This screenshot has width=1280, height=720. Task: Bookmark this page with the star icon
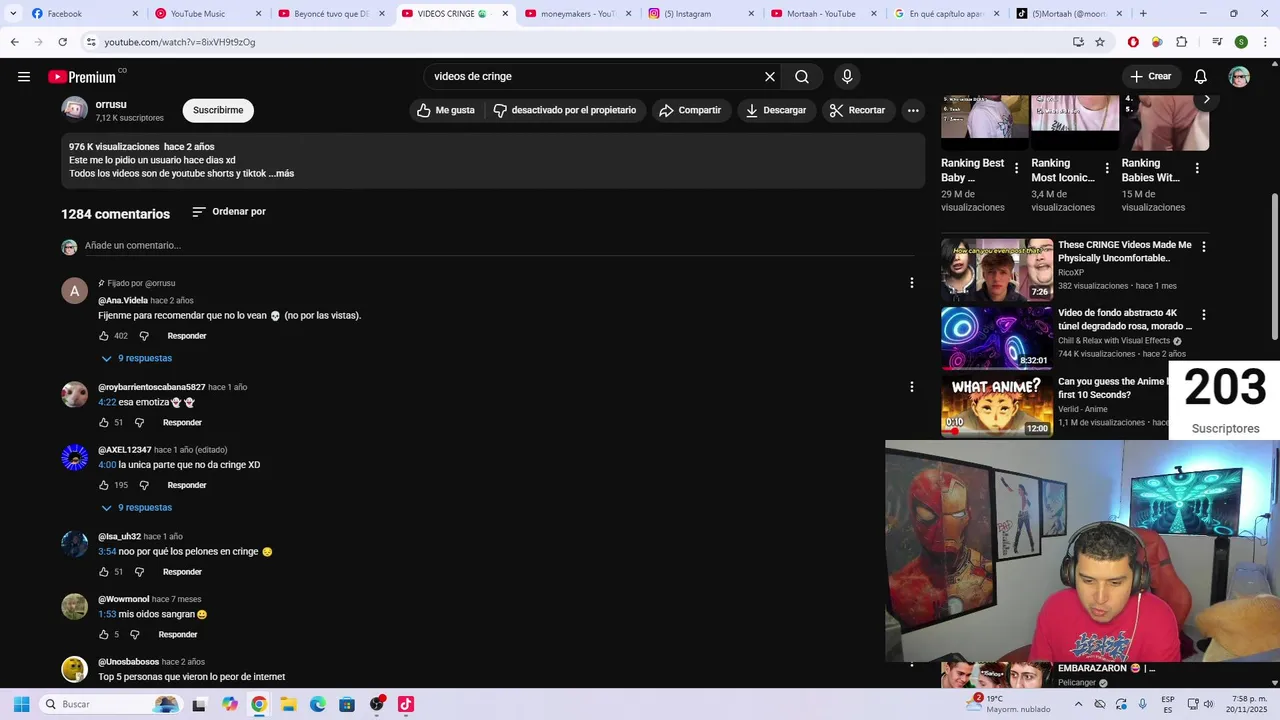click(x=1100, y=42)
